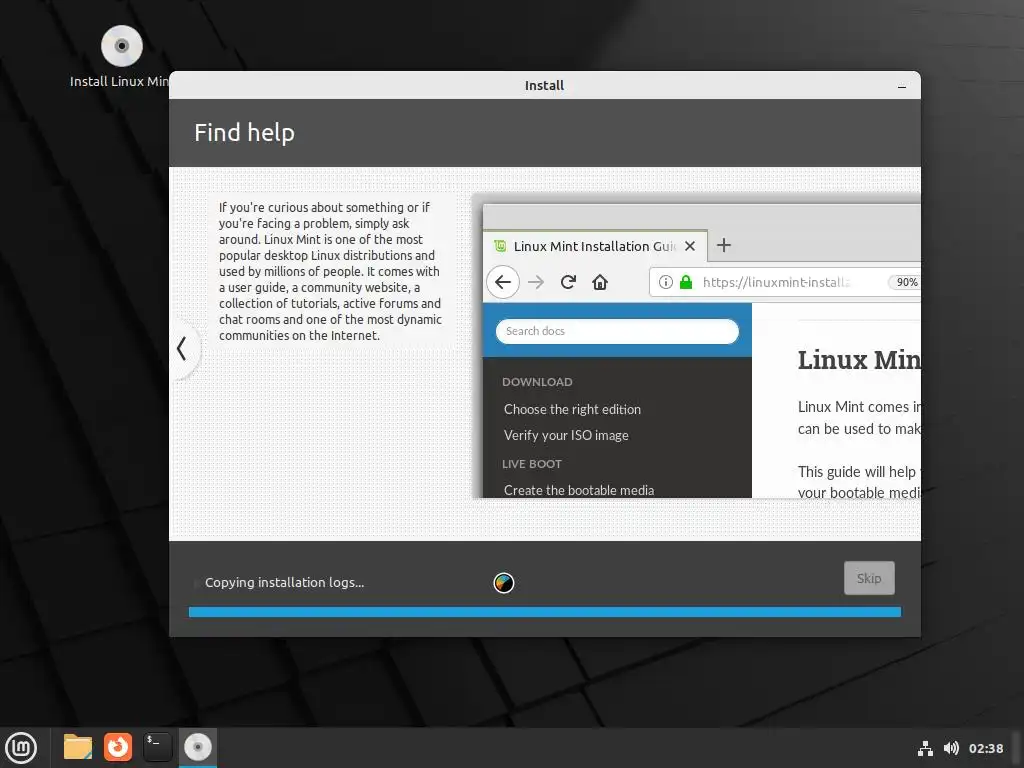This screenshot has width=1024, height=768.
Task: Click the blue installation progress bar
Action: click(545, 612)
